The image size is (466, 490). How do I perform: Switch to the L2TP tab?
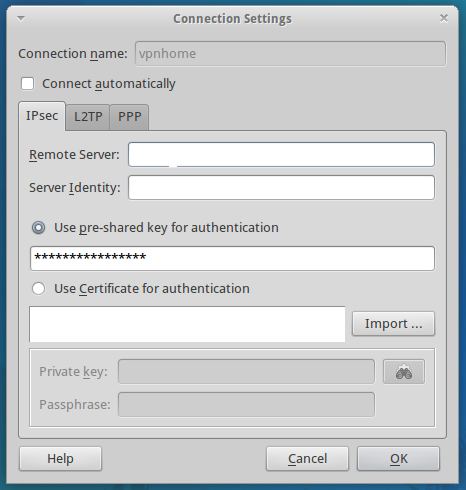pos(88,117)
